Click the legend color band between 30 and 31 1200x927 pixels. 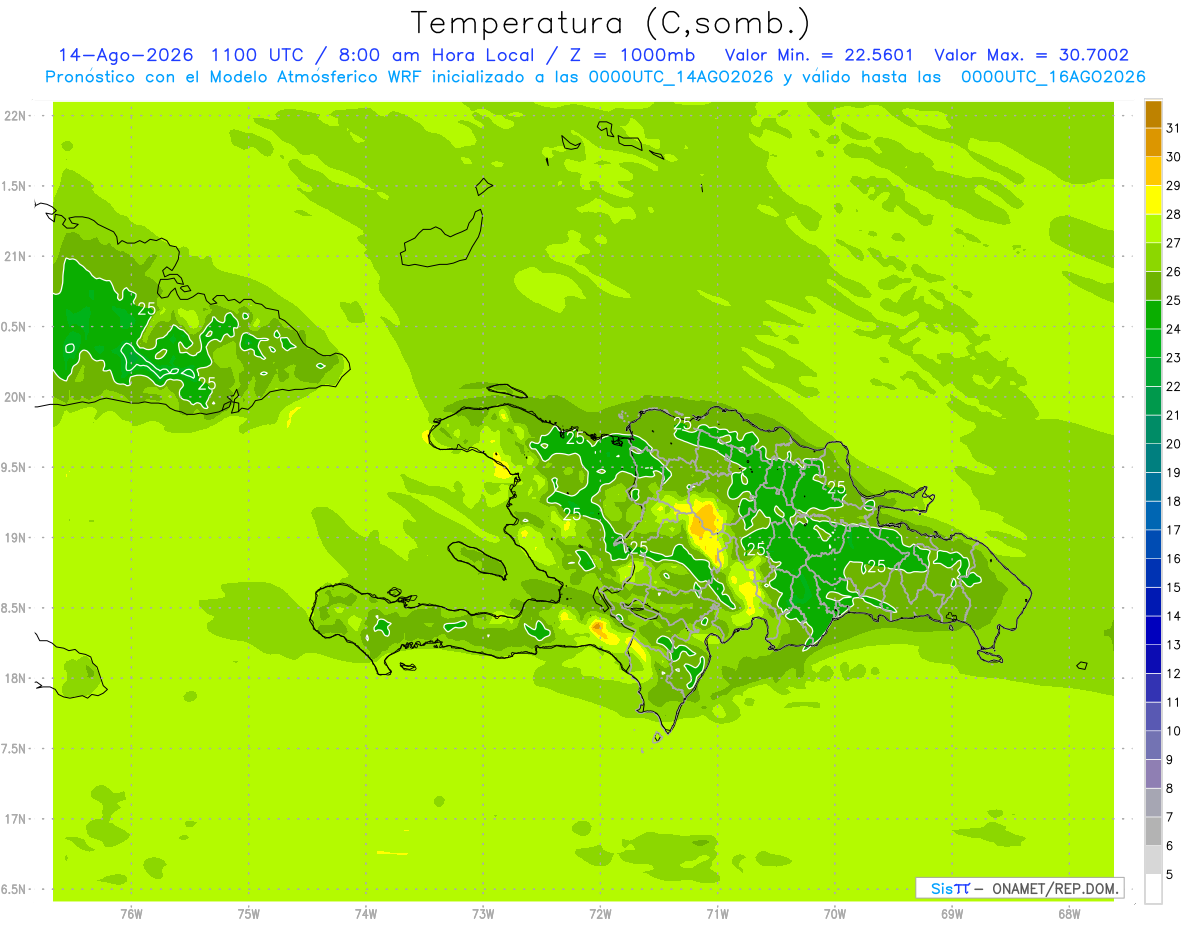click(1153, 143)
